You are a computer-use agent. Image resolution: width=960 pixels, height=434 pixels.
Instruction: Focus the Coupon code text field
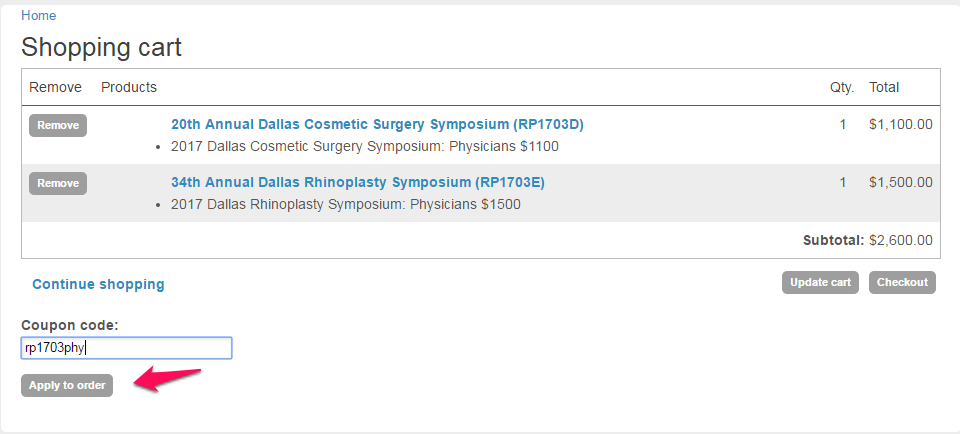pyautogui.click(x=126, y=348)
